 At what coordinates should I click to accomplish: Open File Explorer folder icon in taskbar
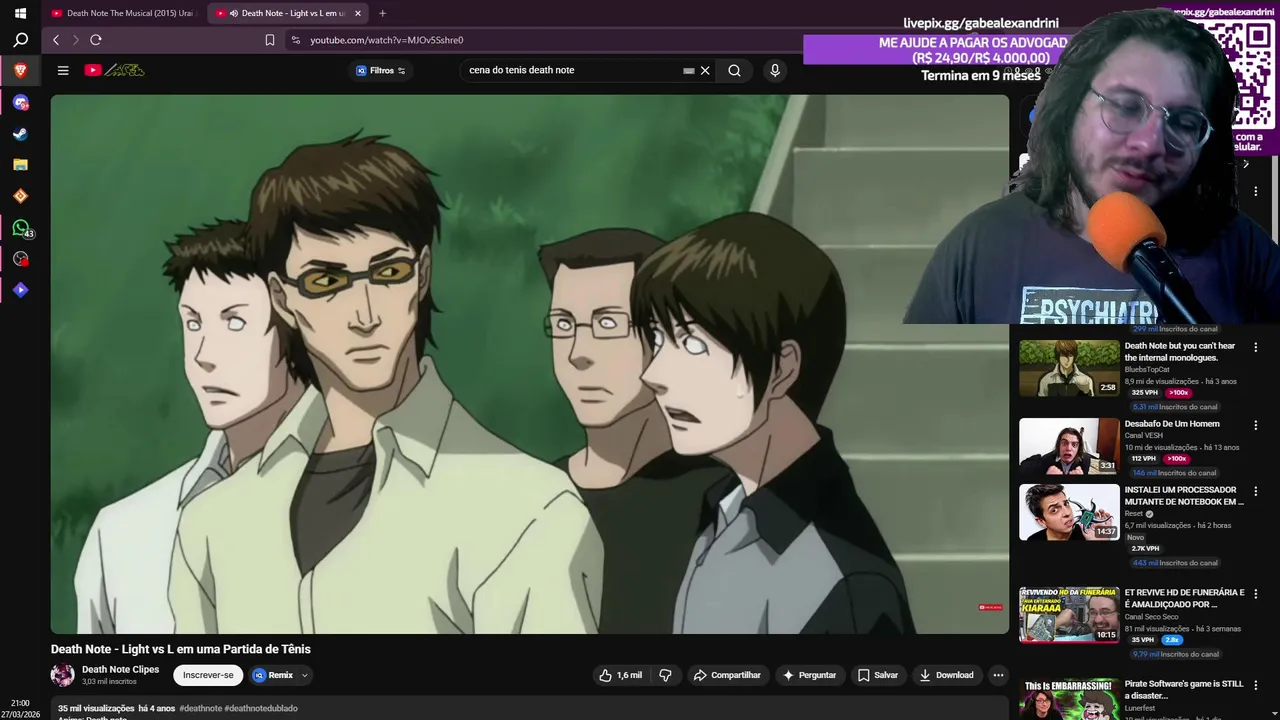click(20, 165)
